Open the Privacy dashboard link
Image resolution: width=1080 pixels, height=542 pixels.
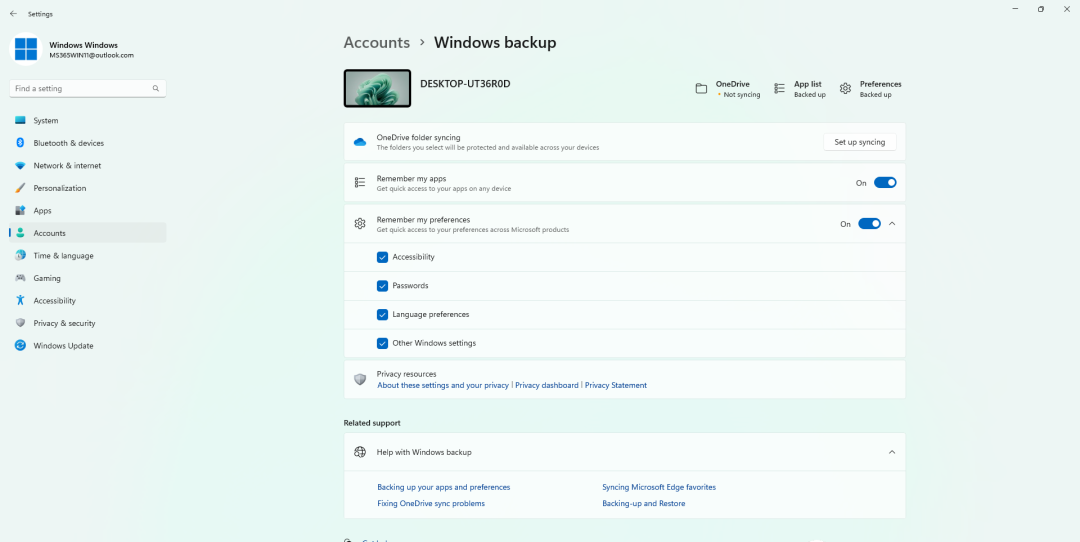[x=547, y=386]
